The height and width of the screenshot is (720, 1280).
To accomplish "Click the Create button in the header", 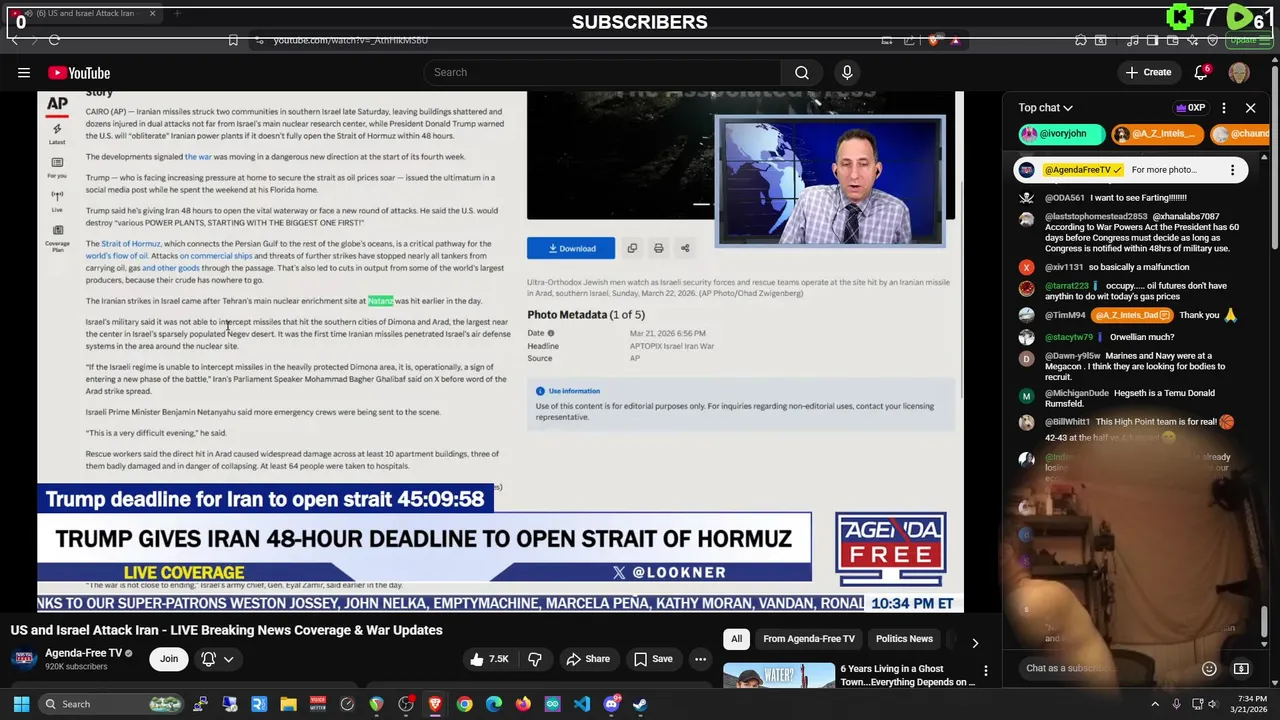I will pos(1148,72).
